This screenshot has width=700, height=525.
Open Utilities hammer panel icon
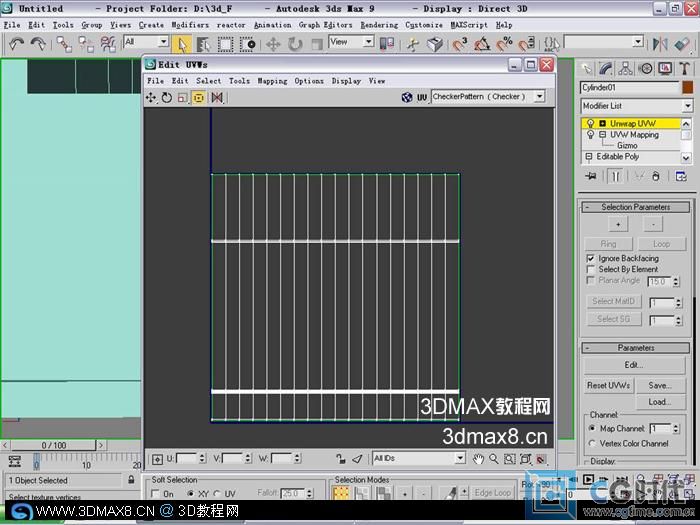[684, 68]
